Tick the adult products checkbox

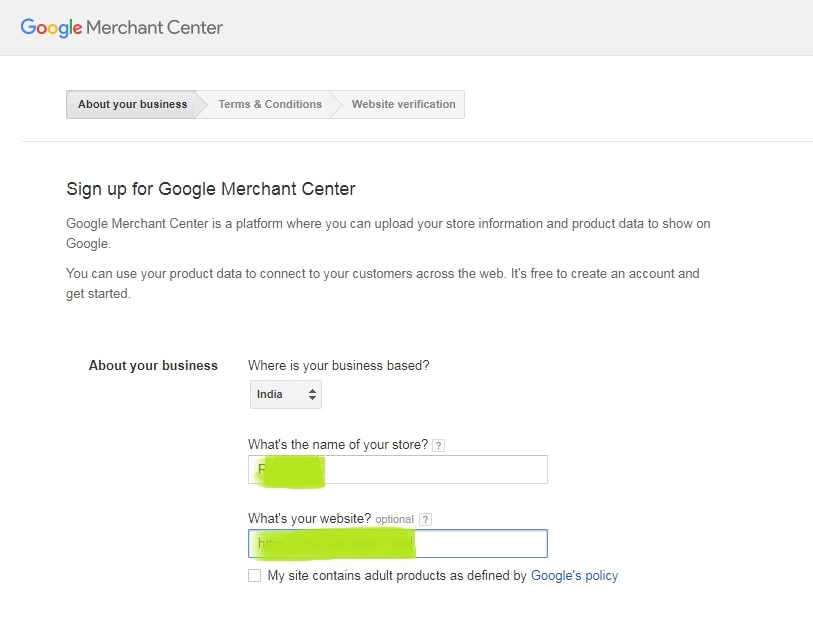pos(255,576)
